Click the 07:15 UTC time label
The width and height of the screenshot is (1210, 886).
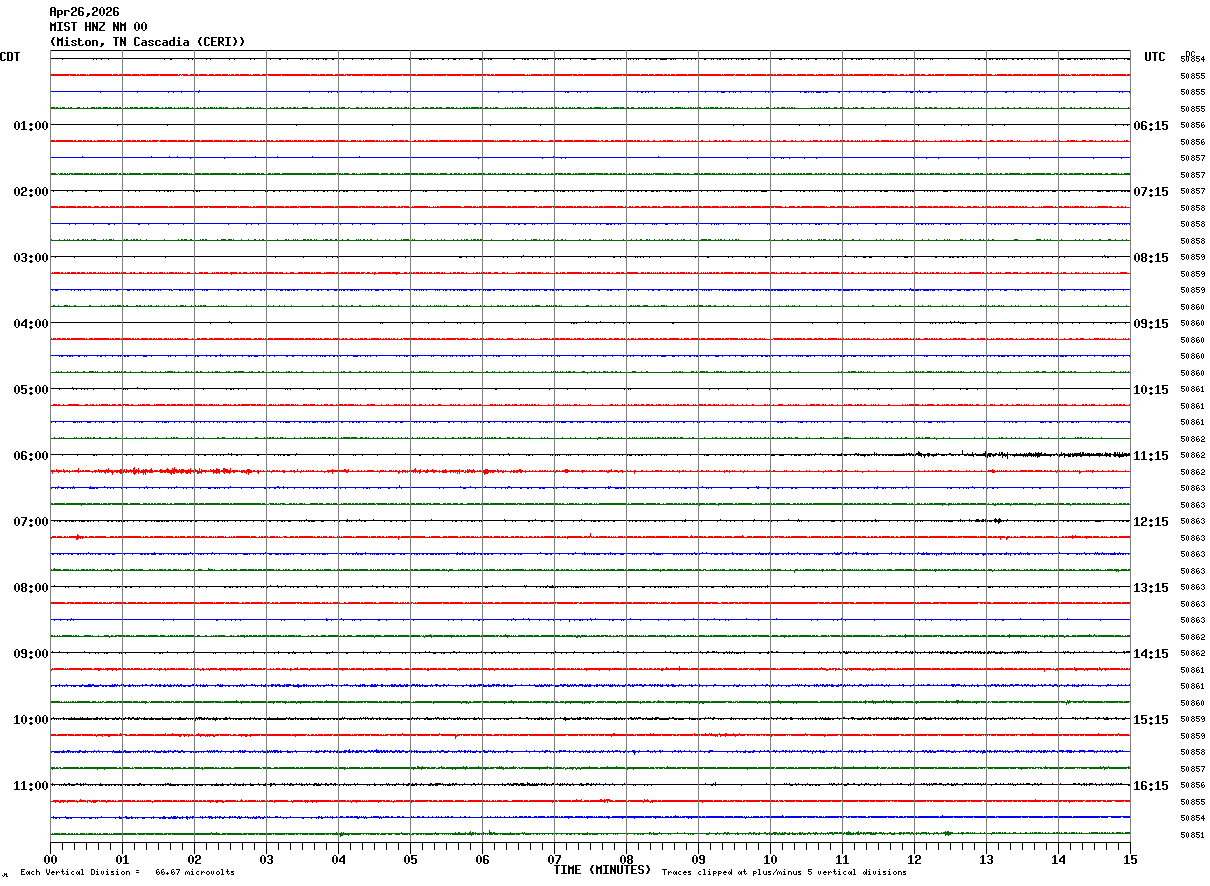pyautogui.click(x=1151, y=192)
